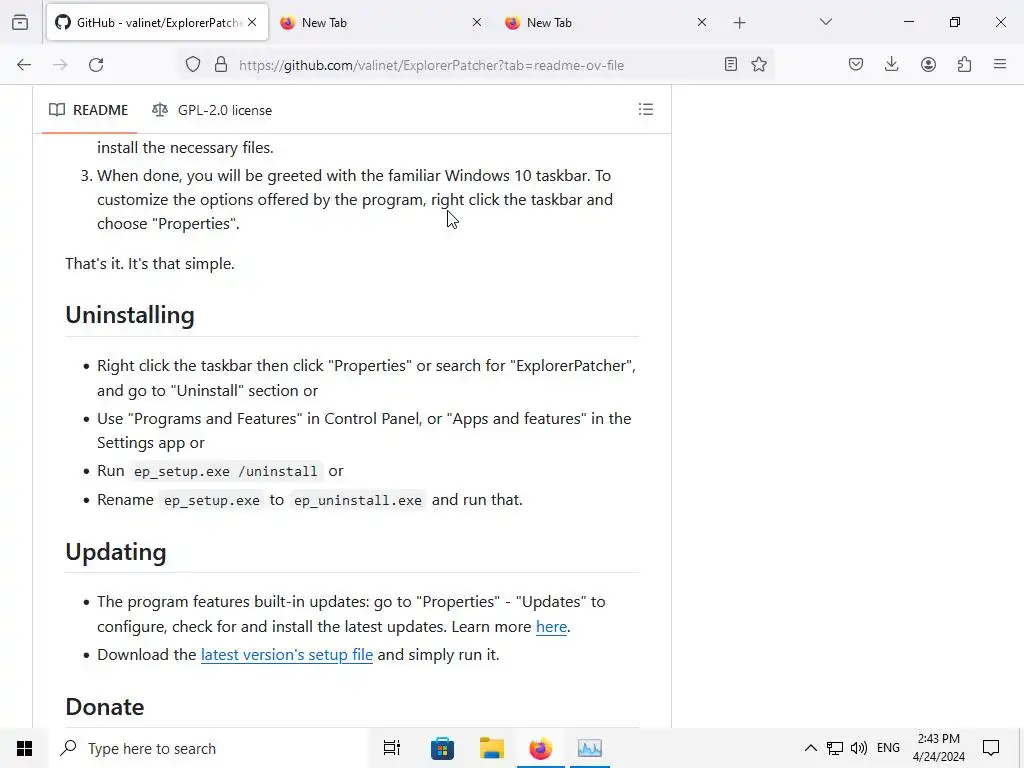
Task: Open Task View on taskbar
Action: pos(392,748)
